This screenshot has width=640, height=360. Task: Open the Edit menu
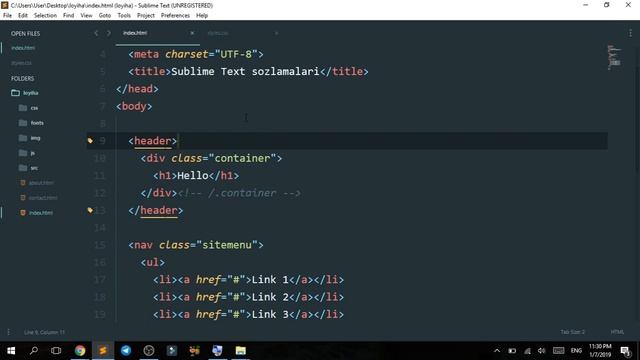pos(23,16)
